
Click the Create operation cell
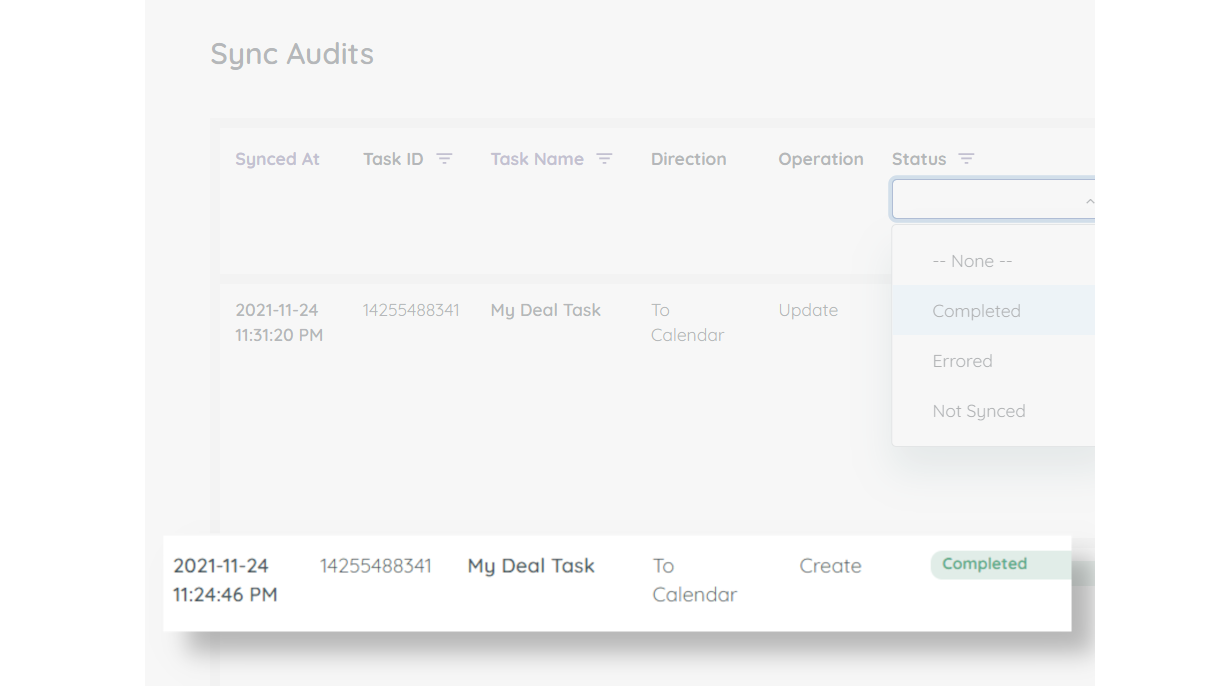[x=830, y=566]
